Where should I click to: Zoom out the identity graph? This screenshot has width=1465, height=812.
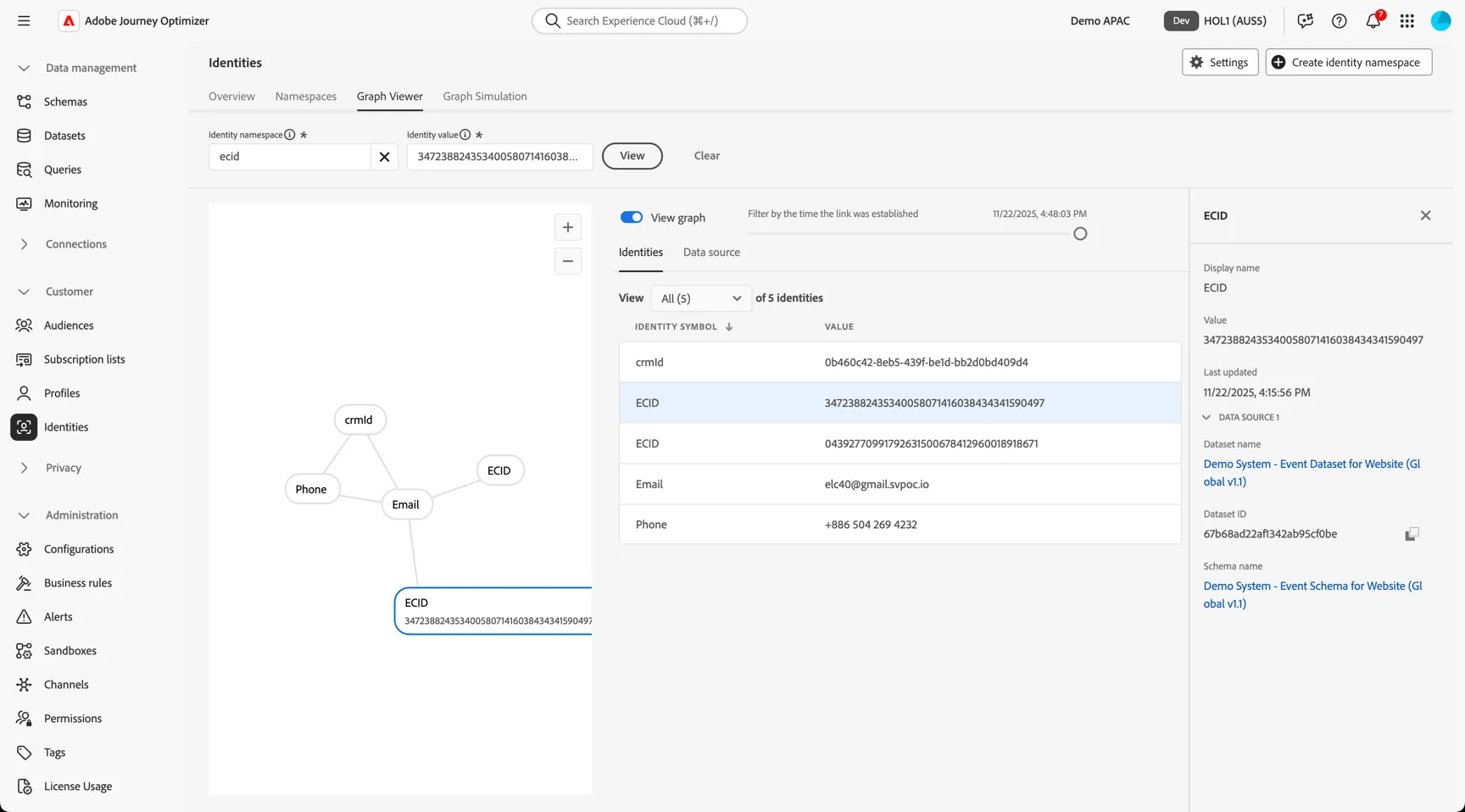pos(568,261)
